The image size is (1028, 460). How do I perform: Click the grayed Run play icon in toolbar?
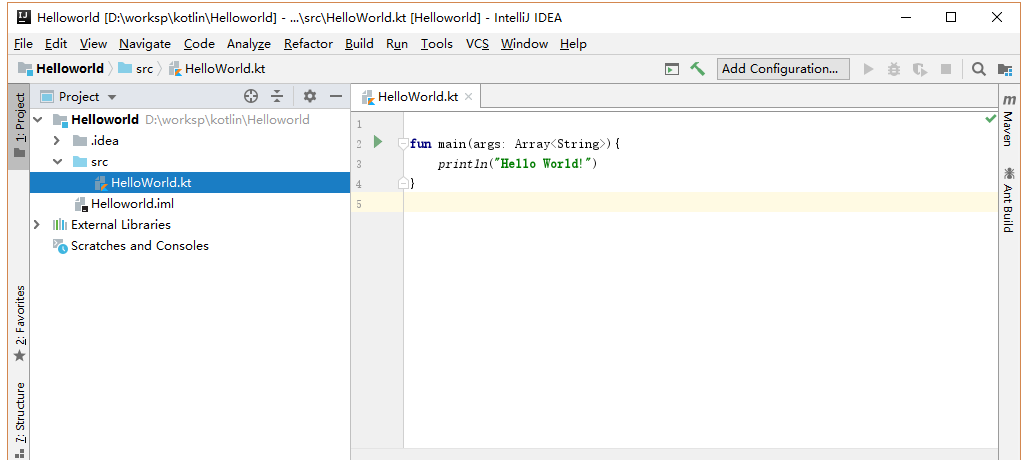869,69
